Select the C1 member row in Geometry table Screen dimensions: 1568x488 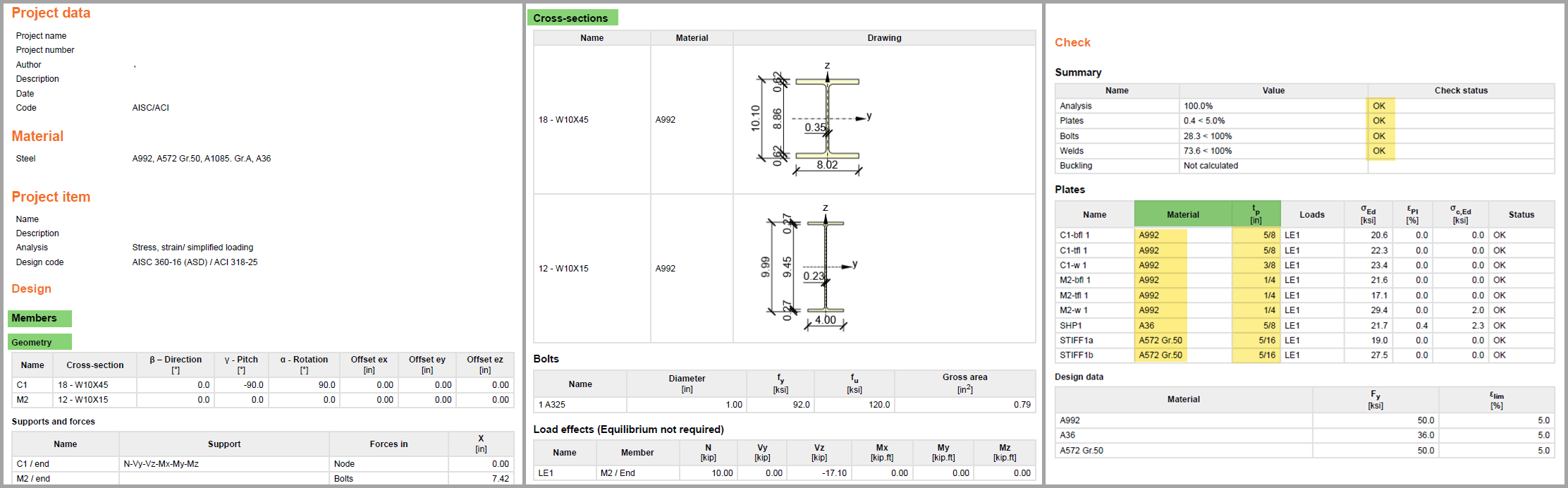tap(23, 385)
